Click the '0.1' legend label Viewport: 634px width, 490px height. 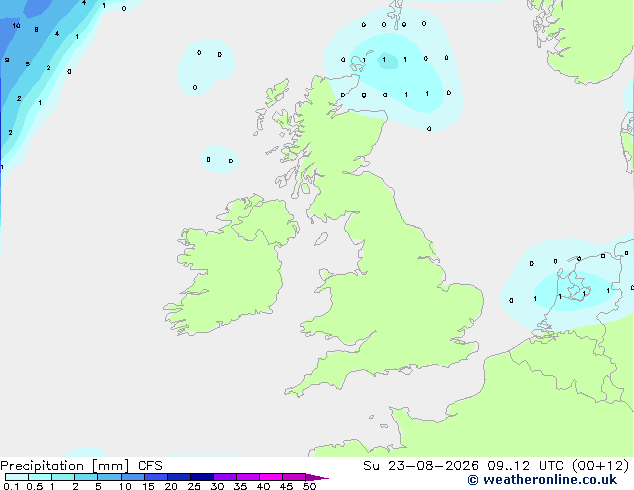click(x=11, y=486)
